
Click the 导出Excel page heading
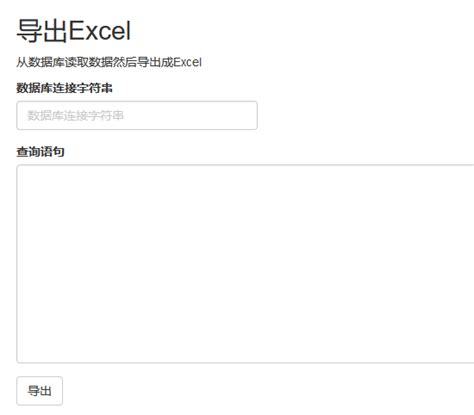click(74, 31)
